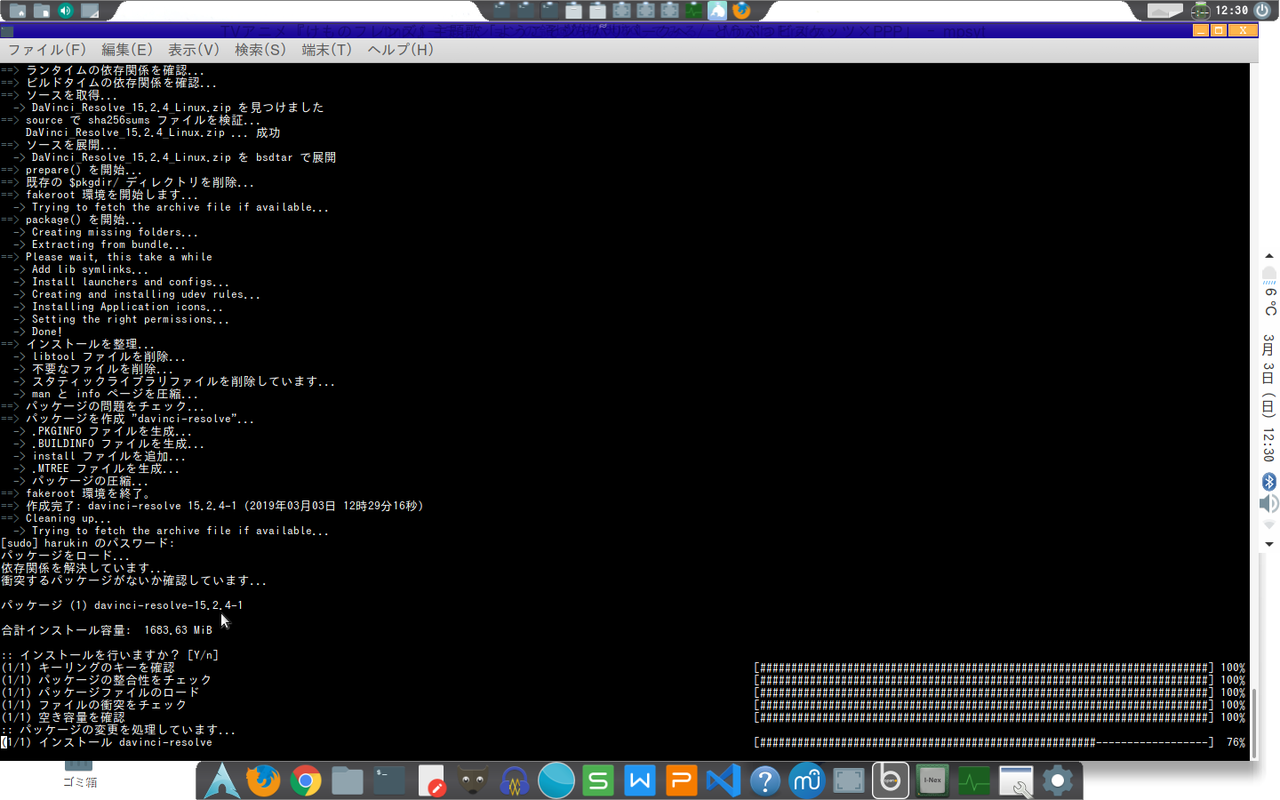Click the 6°C temperature readout

tap(1270, 301)
